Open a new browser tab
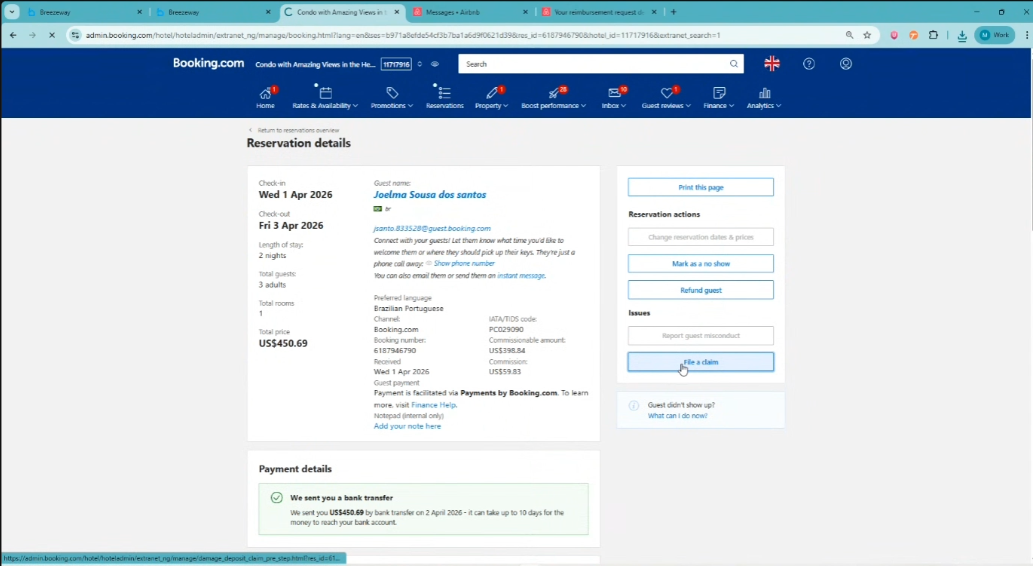This screenshot has height=566, width=1033. coord(673,12)
